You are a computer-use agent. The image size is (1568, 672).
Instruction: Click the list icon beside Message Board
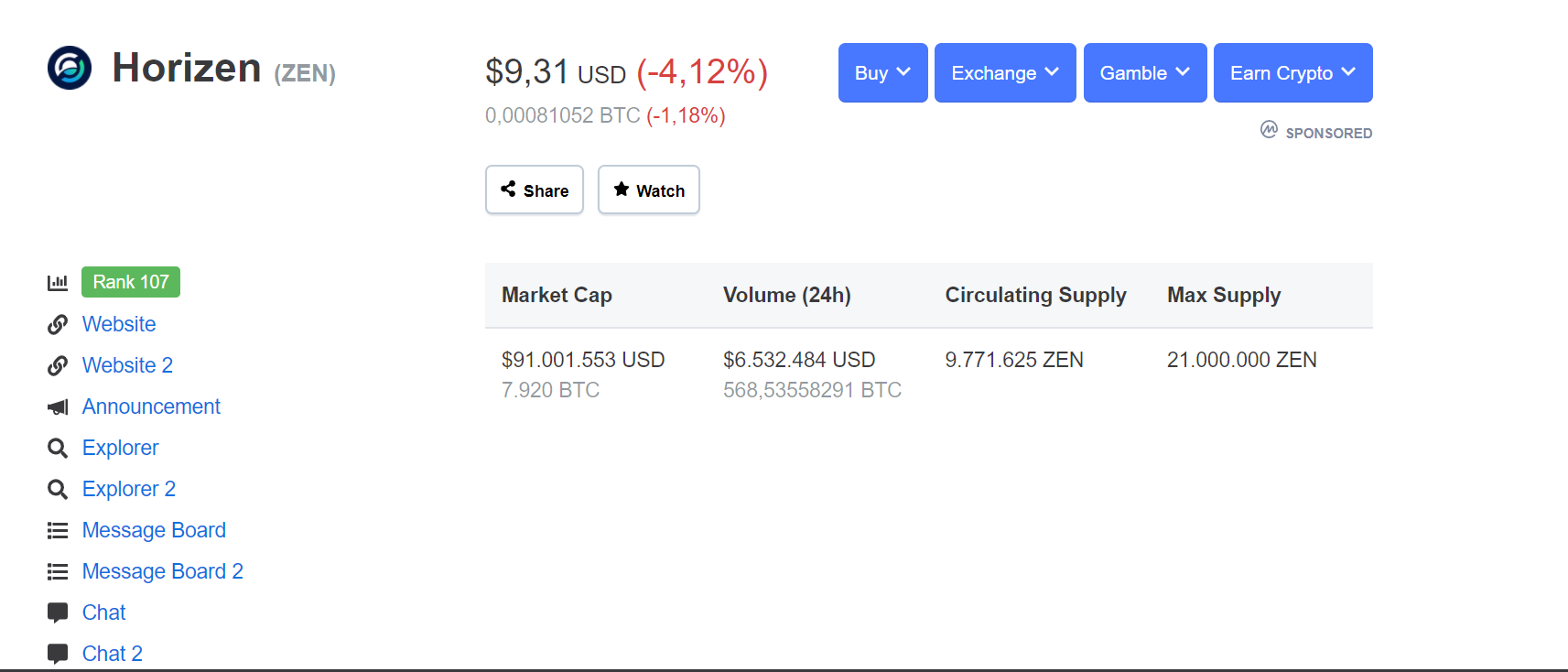(58, 530)
